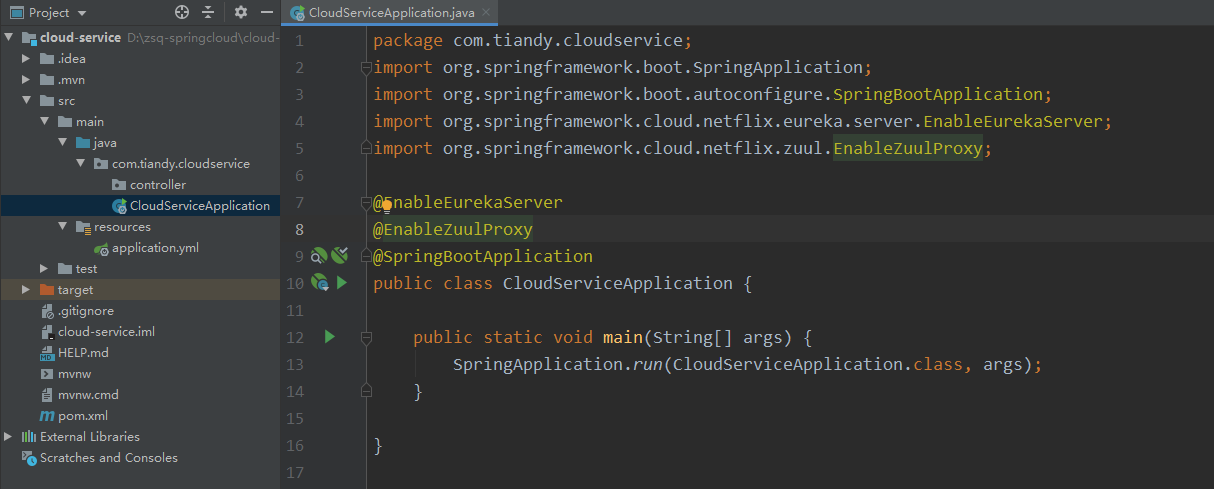Click SpringApplication.run call on line 13

click(557, 364)
